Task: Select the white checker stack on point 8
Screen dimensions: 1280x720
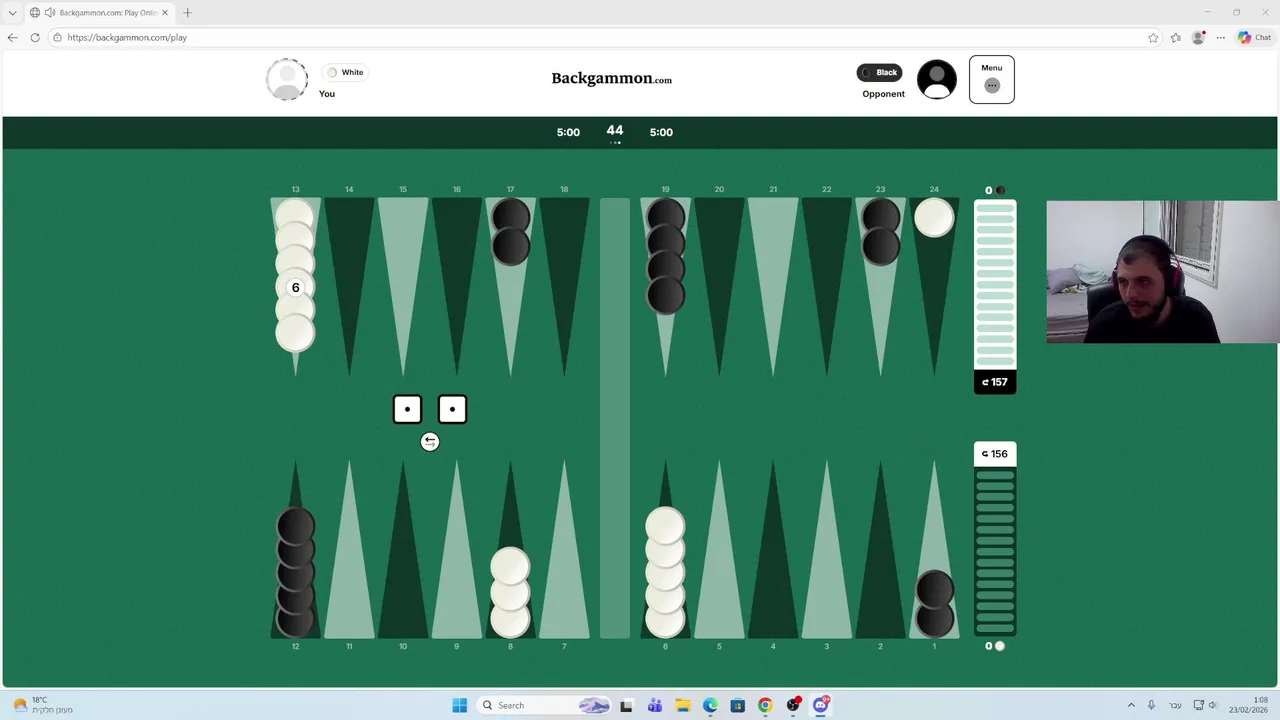Action: point(510,592)
